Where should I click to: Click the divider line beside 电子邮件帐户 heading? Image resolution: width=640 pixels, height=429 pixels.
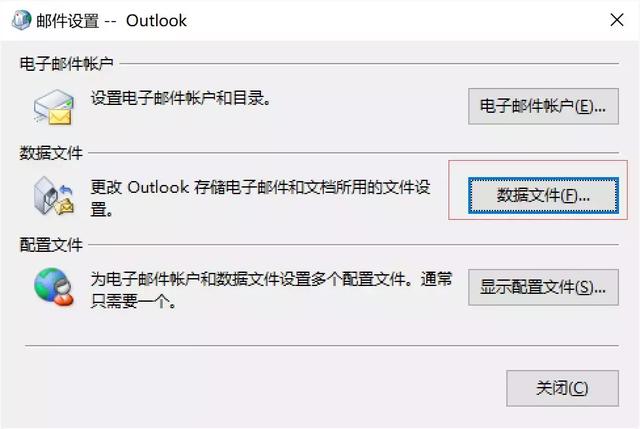click(x=369, y=64)
